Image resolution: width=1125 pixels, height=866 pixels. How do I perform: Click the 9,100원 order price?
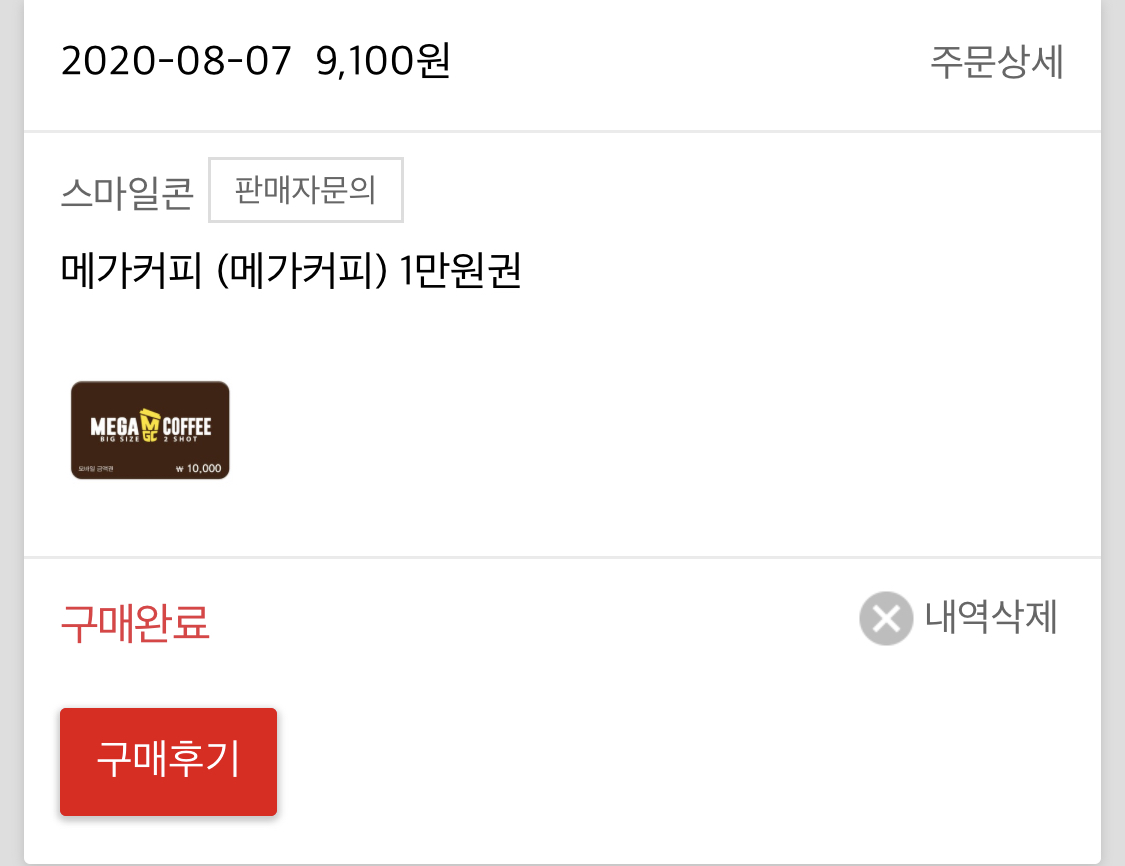point(383,61)
